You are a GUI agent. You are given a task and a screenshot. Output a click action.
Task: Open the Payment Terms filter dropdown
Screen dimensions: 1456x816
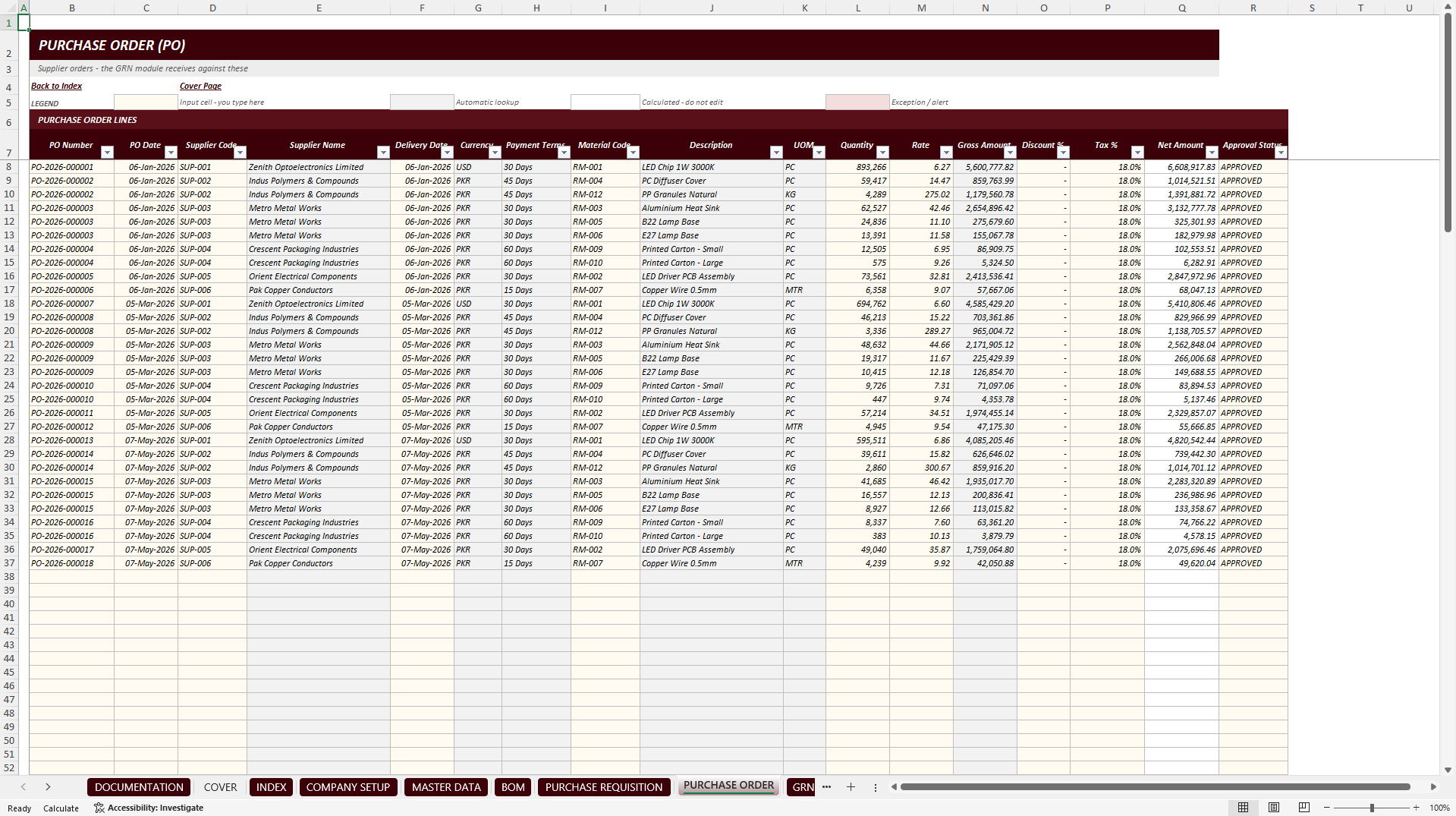564,153
